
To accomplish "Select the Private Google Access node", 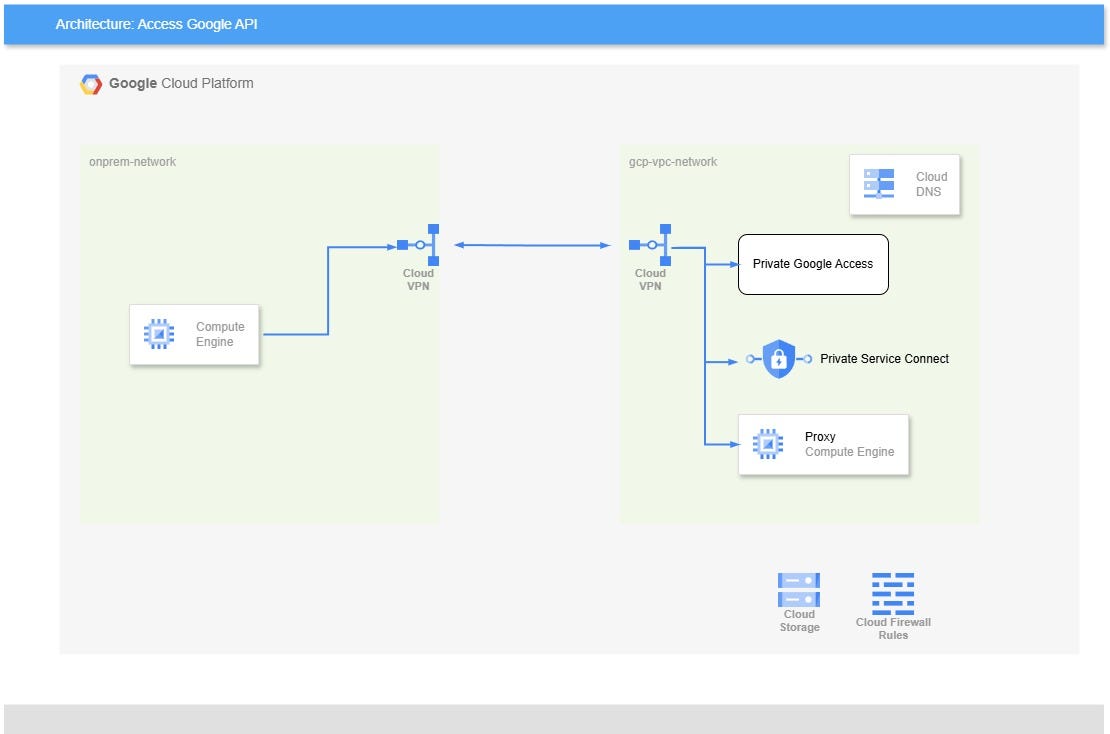I will [813, 264].
